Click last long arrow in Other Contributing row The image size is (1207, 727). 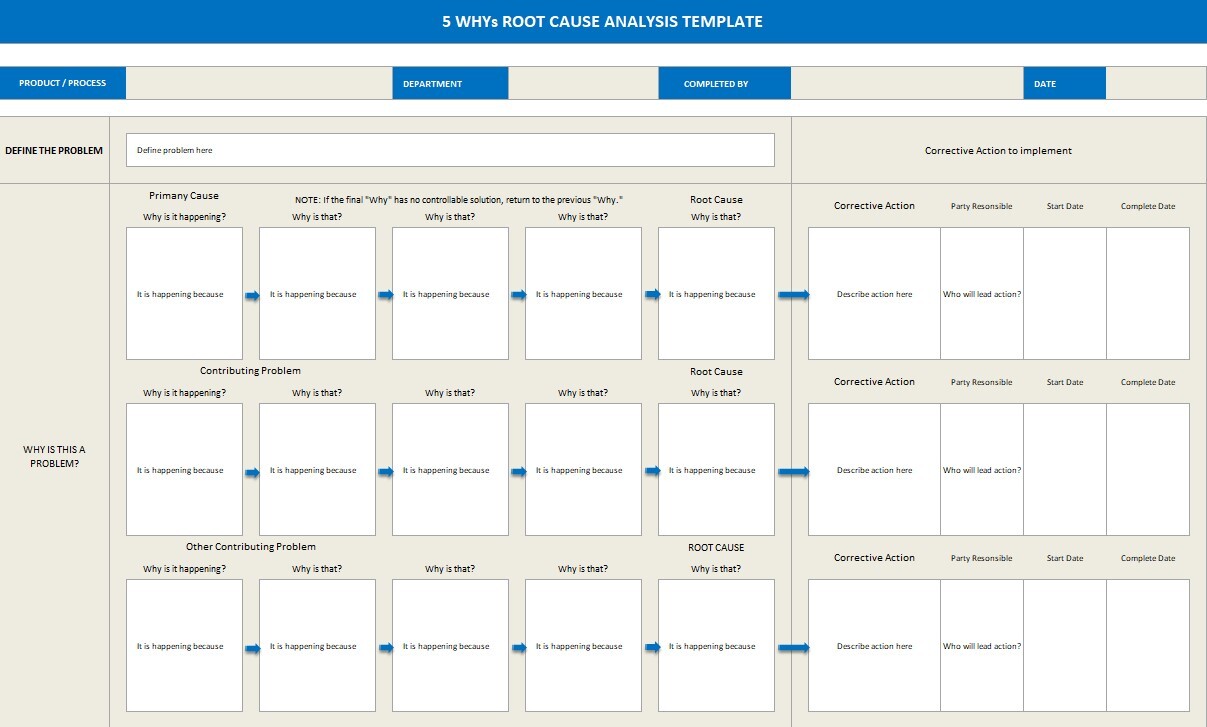coord(792,647)
